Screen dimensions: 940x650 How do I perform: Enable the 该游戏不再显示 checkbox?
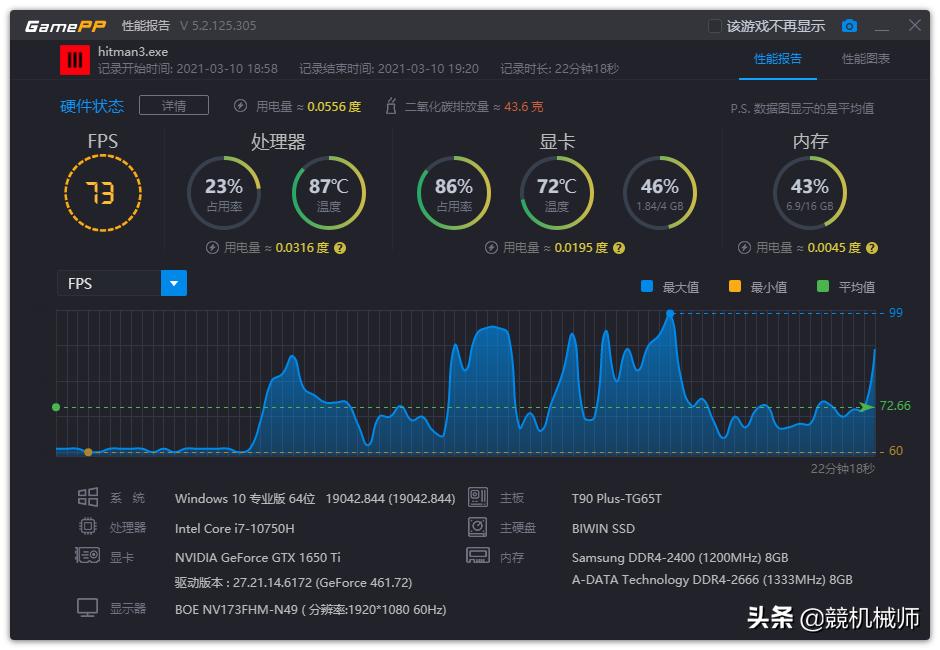[714, 25]
